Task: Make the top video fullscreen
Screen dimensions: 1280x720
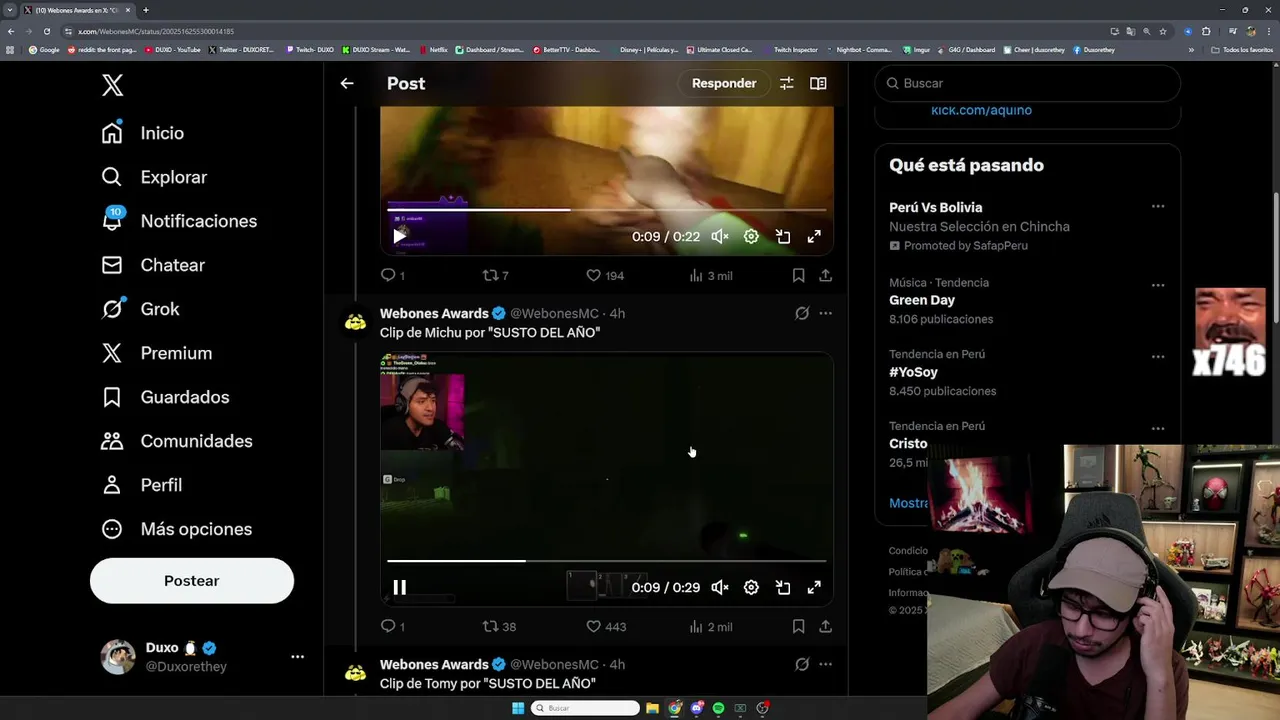Action: point(814,237)
